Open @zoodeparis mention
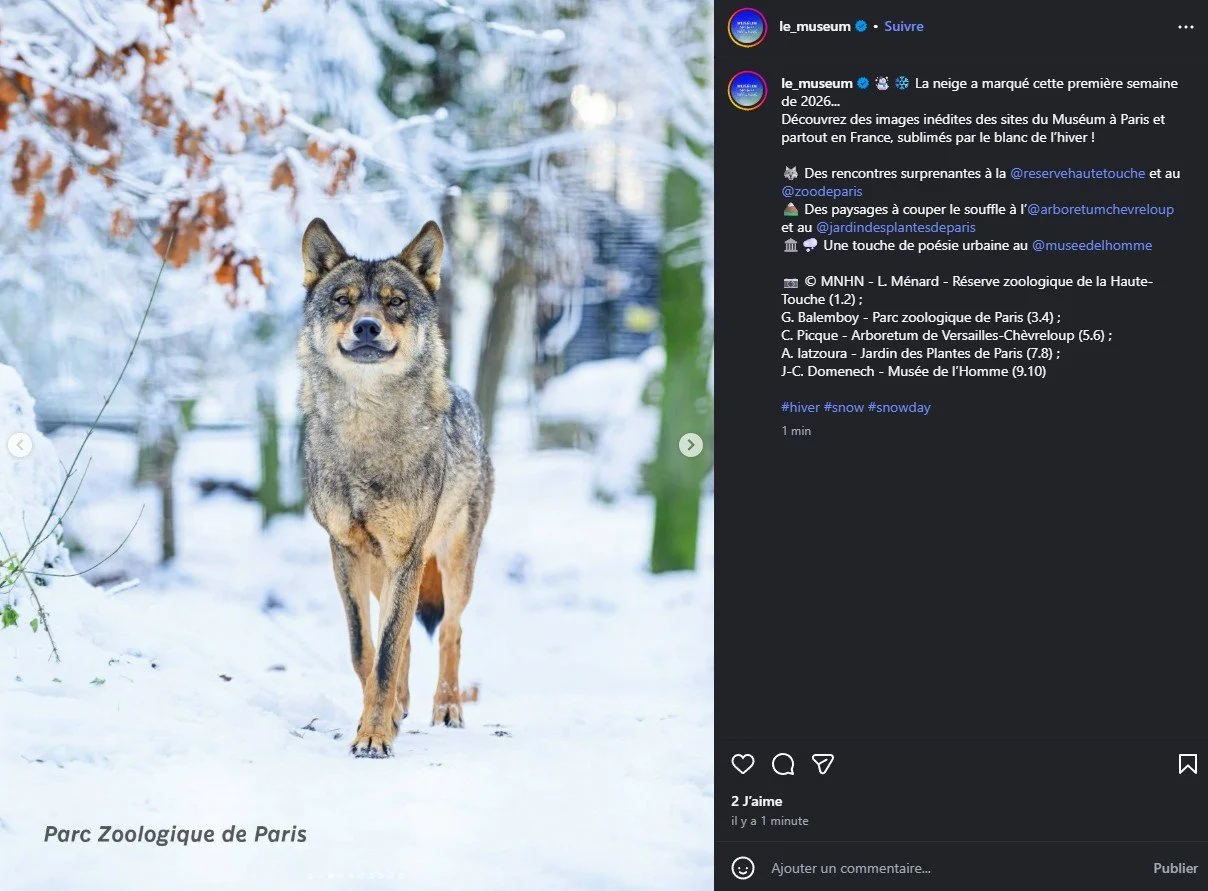This screenshot has width=1208, height=891. 822,191
